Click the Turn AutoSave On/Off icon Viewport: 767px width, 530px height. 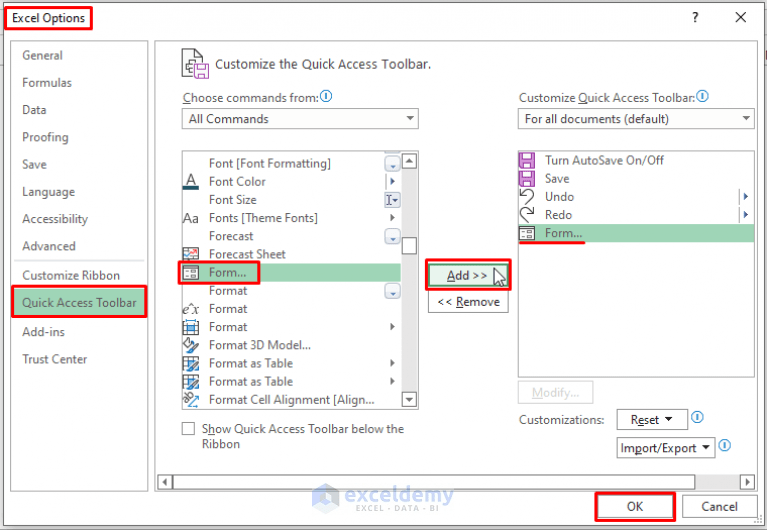point(527,161)
